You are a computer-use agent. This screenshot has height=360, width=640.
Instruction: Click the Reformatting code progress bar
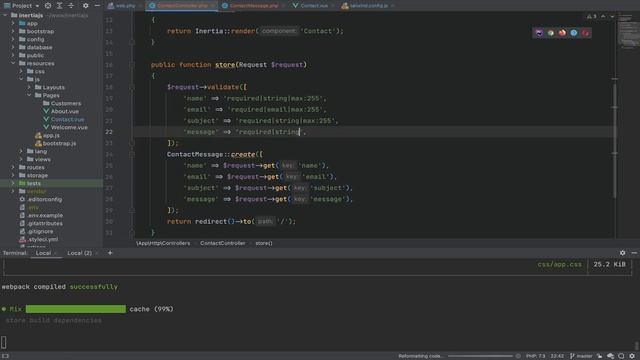(x=480, y=356)
